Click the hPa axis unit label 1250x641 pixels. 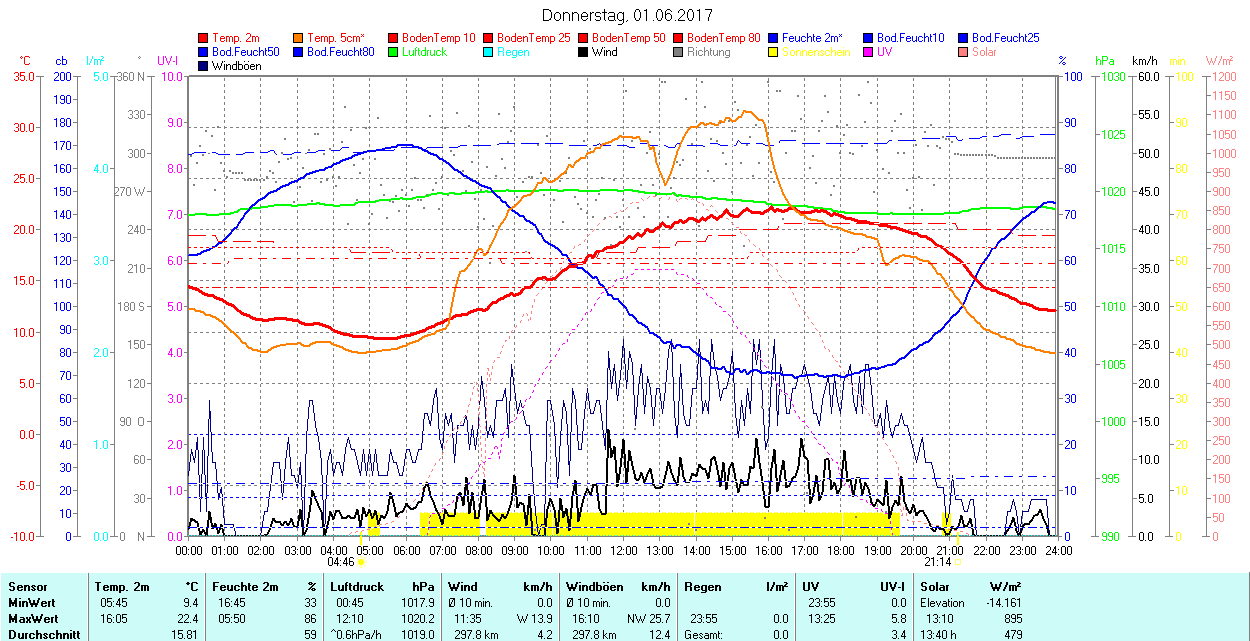(1105, 61)
